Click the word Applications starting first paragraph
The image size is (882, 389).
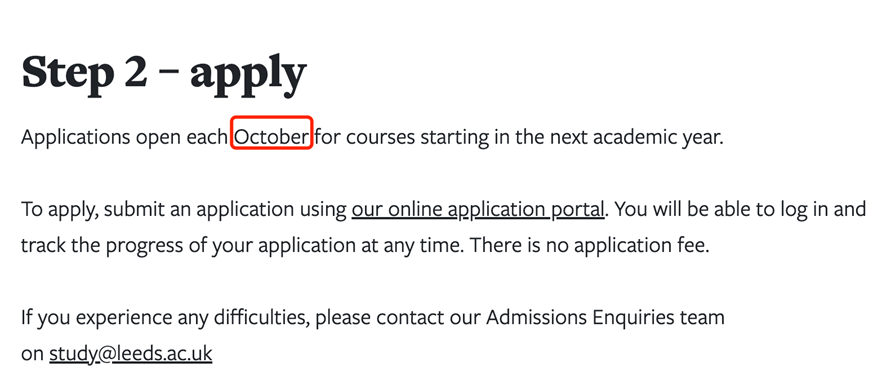click(x=75, y=138)
